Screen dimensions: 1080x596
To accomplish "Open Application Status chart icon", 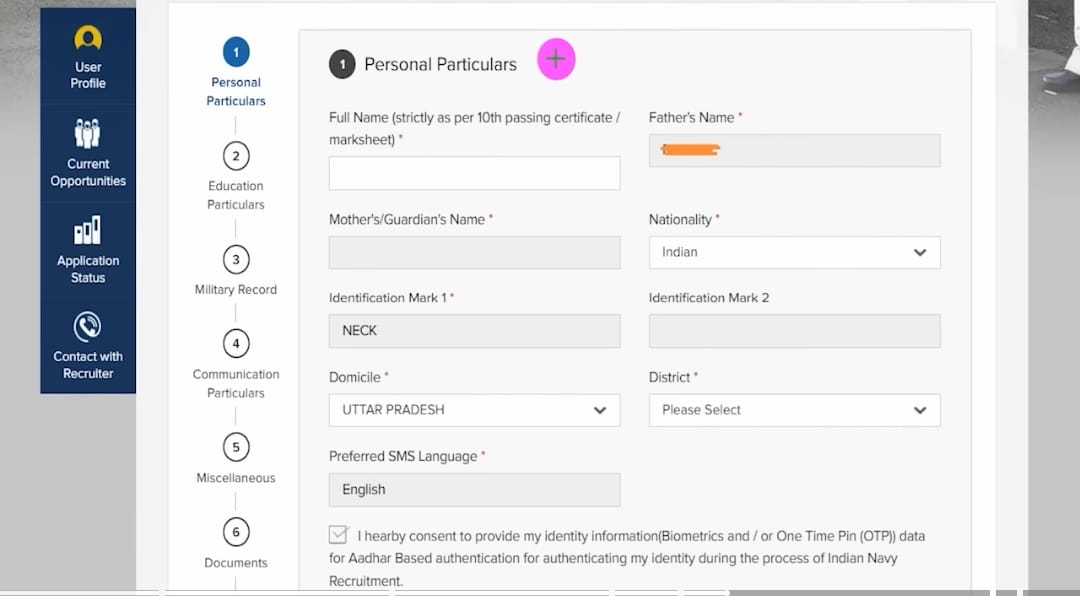I will point(88,231).
